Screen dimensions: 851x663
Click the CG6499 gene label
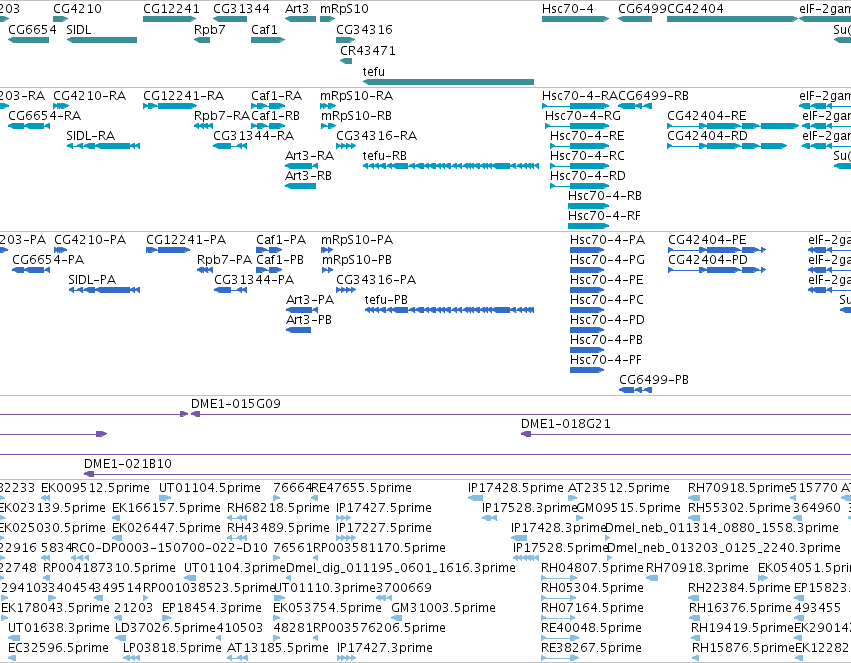point(643,9)
